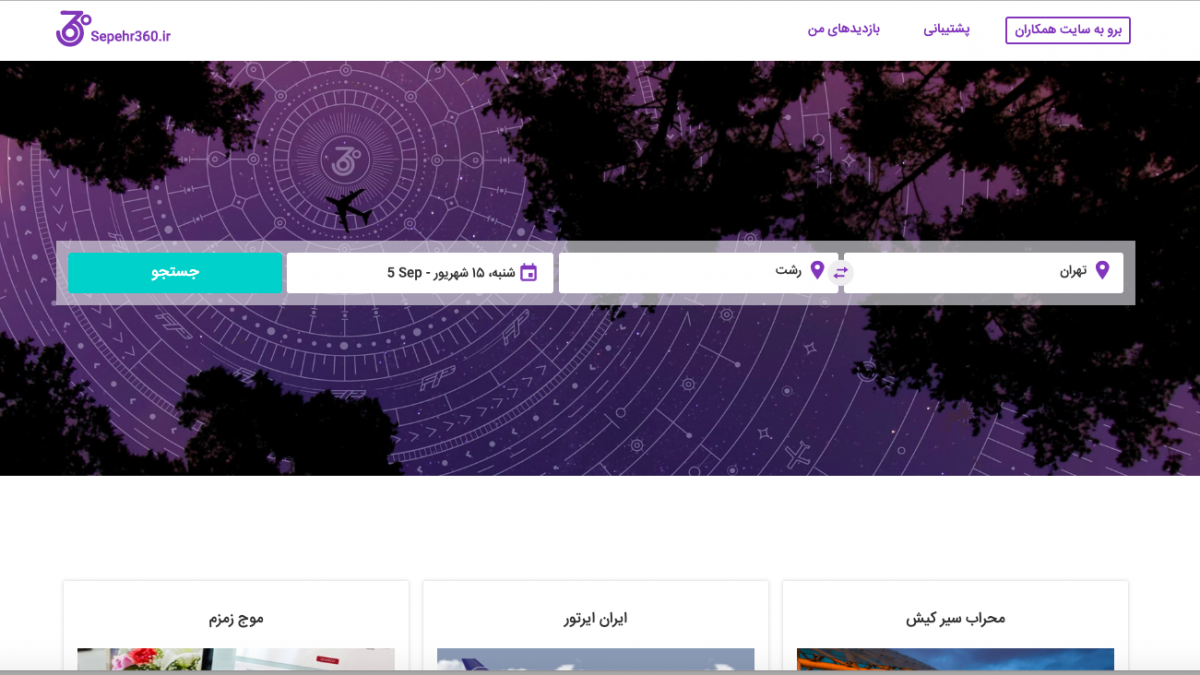Viewport: 1200px width, 675px height.
Task: Open برو به سایت همکاران button
Action: (x=1068, y=31)
